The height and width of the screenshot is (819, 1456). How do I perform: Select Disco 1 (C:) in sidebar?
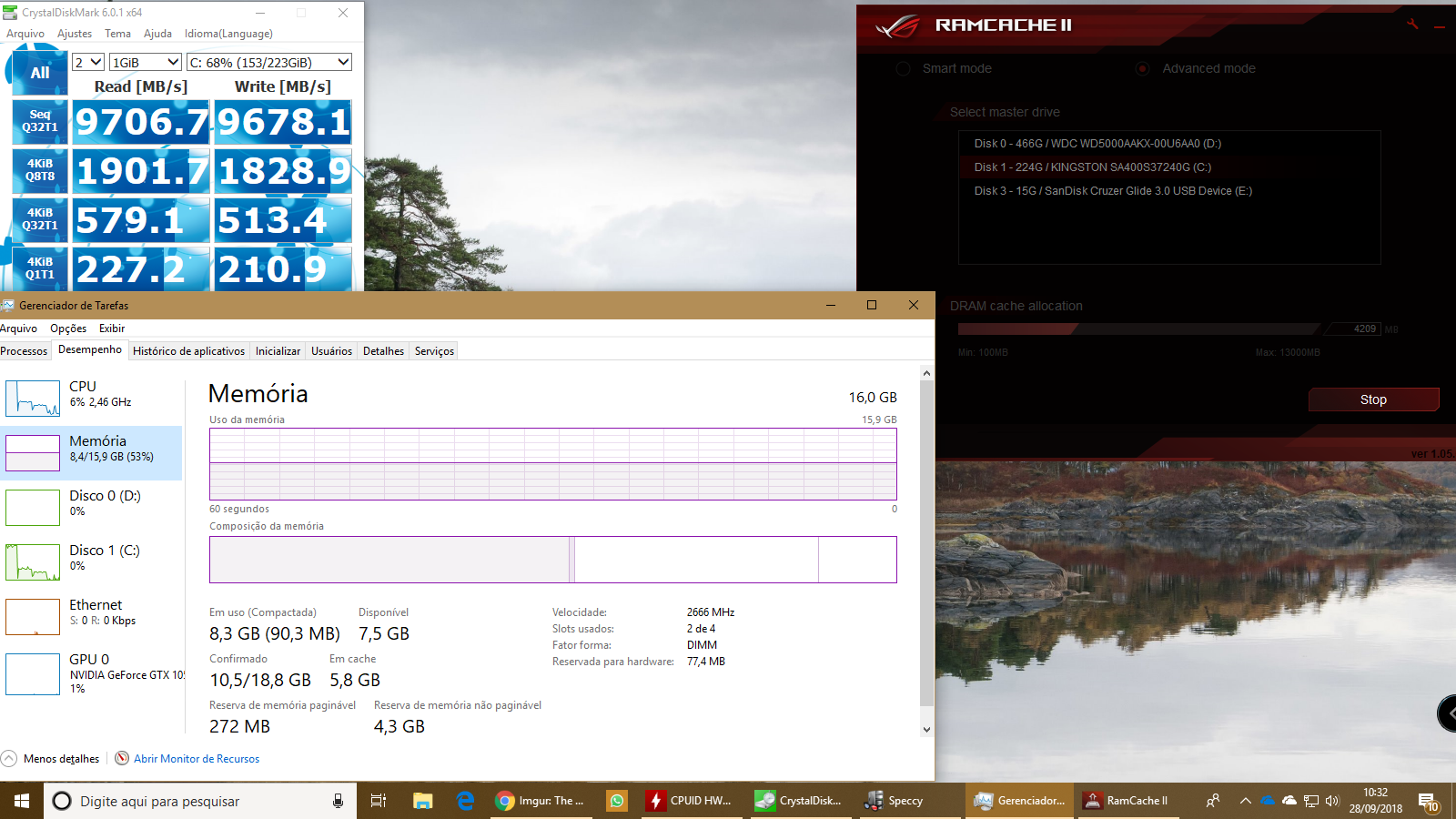tap(91, 561)
